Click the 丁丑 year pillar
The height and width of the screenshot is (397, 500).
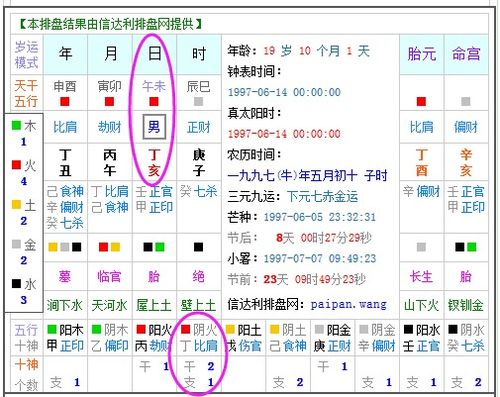tap(65, 163)
